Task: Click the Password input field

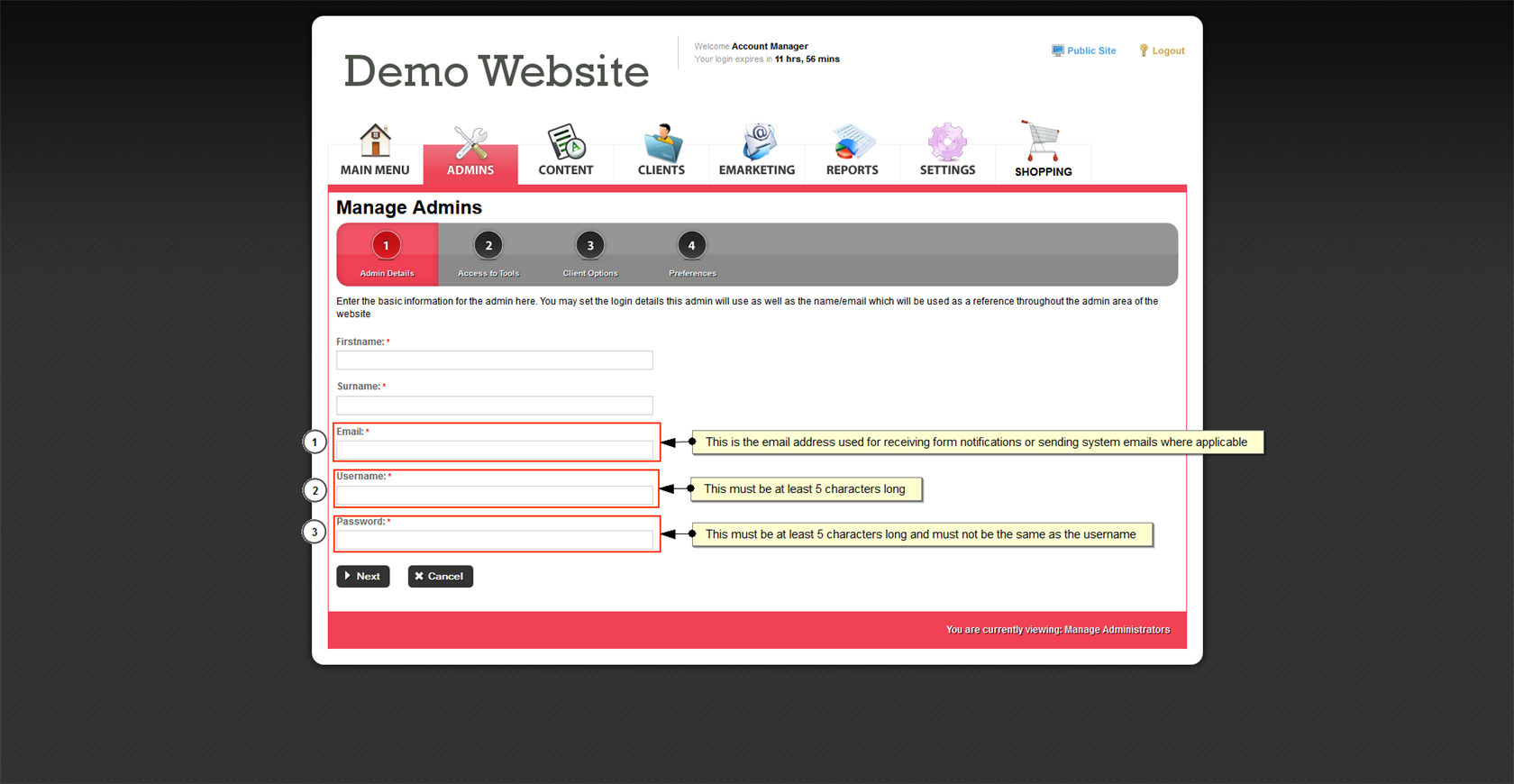Action: tap(494, 540)
